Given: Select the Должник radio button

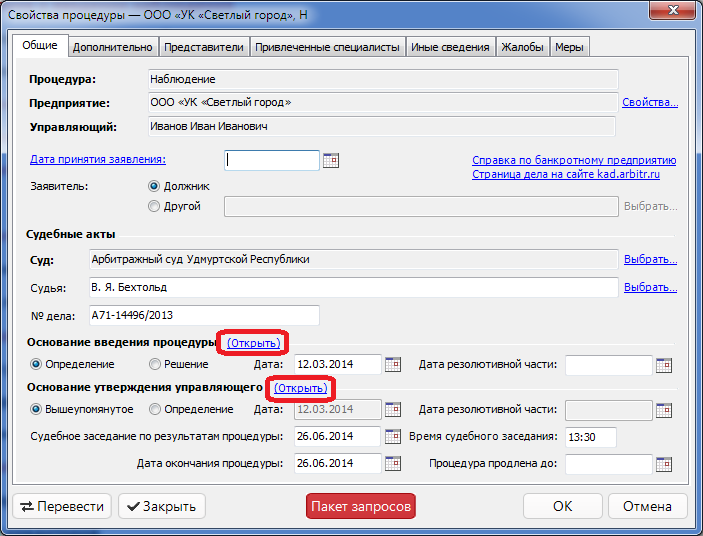Looking at the screenshot, I should pos(154,186).
